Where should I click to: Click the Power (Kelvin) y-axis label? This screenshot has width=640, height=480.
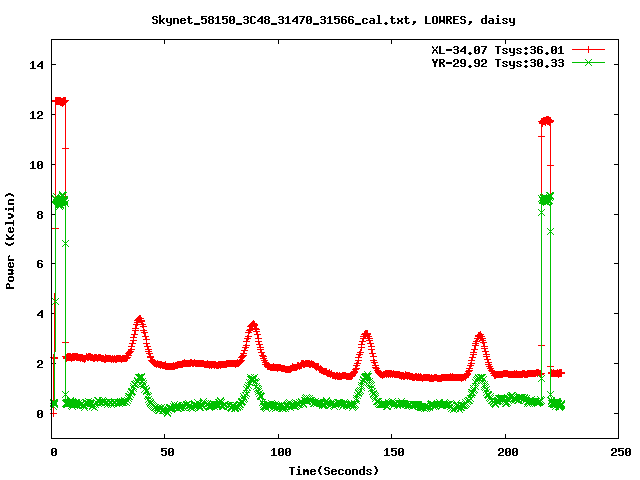(x=10, y=241)
